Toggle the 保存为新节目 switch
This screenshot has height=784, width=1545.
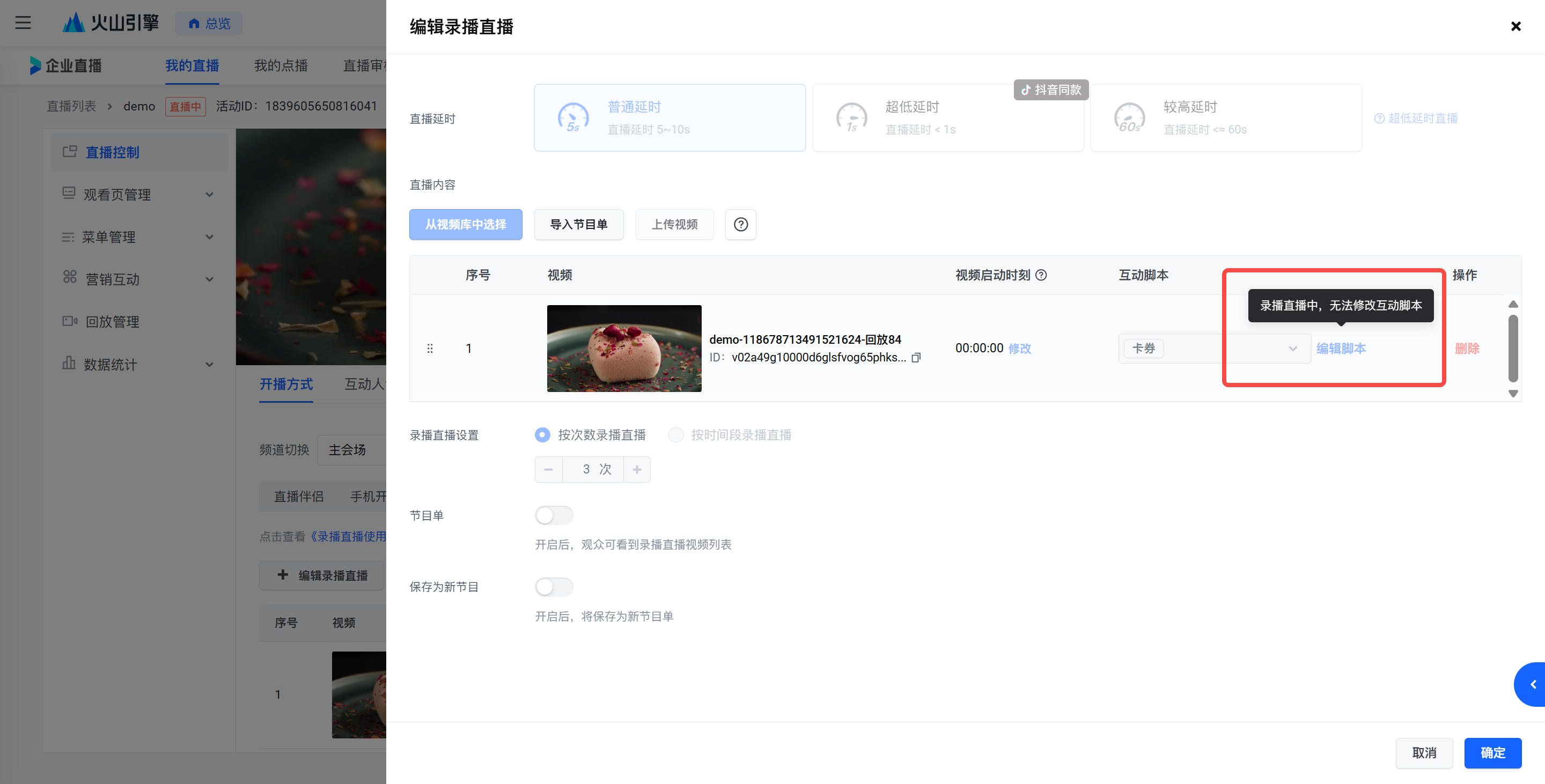554,587
